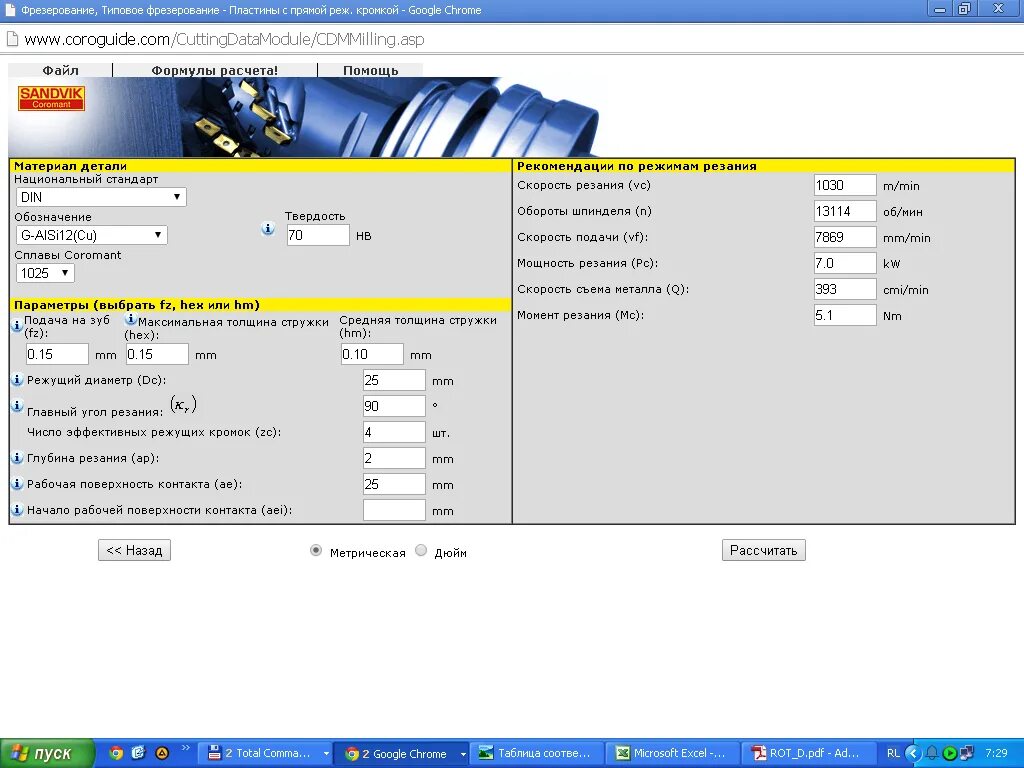Click the Скорость съема металла (Q) field
Viewport: 1024px width, 768px height.
(845, 289)
